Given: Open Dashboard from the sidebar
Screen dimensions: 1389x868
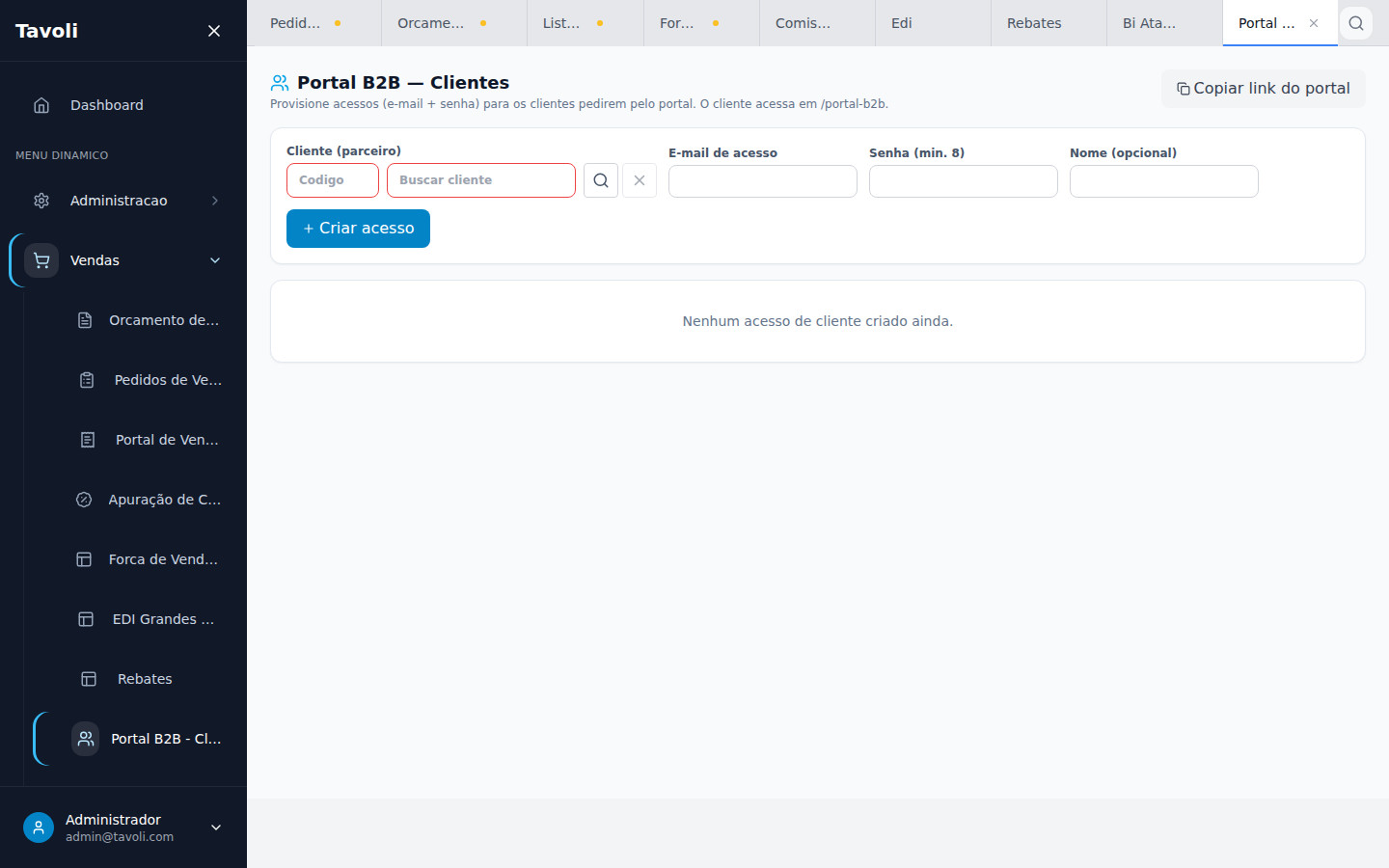Looking at the screenshot, I should (123, 105).
